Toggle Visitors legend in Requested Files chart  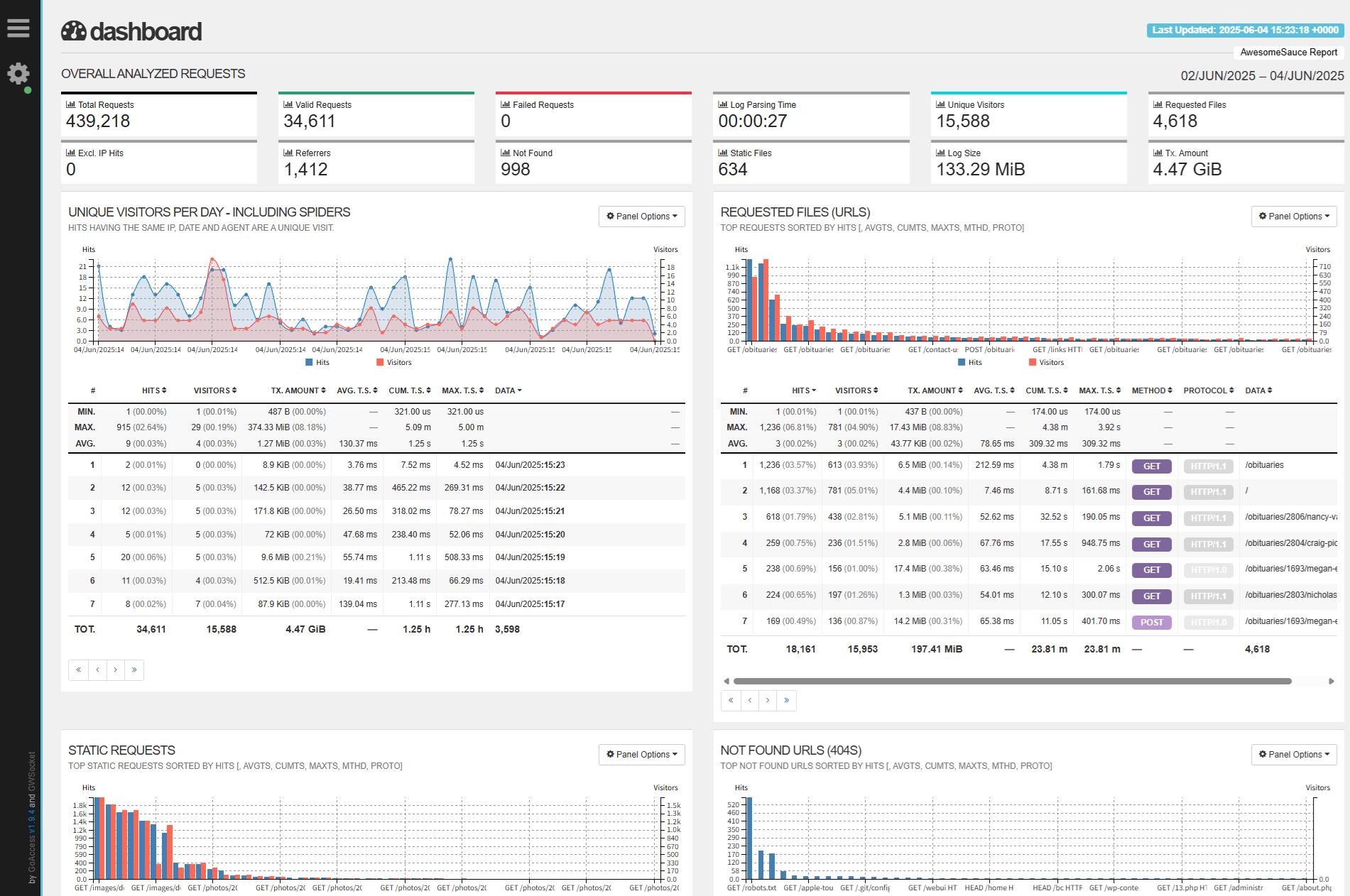click(x=1046, y=362)
